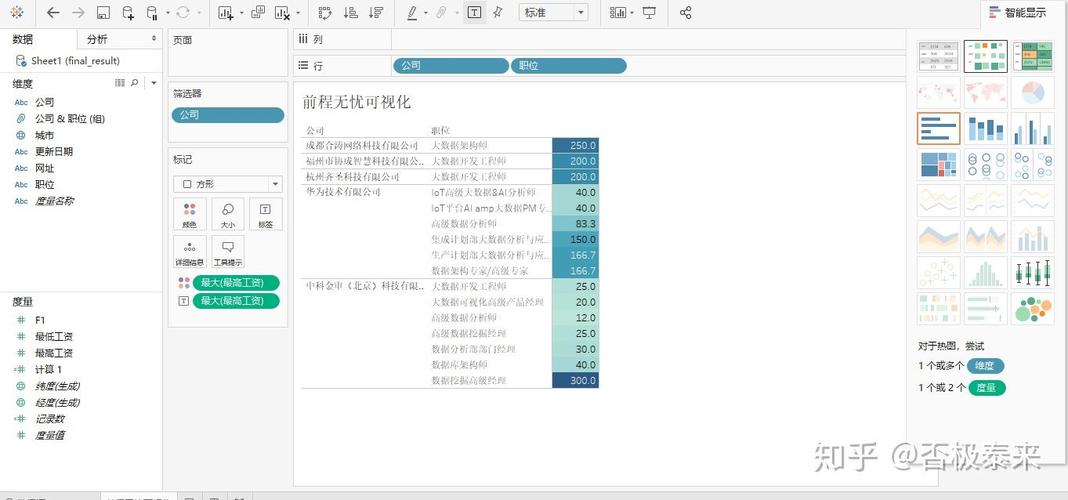Redo with the forward arrow icon
Image resolution: width=1068 pixels, height=500 pixels.
click(x=78, y=12)
